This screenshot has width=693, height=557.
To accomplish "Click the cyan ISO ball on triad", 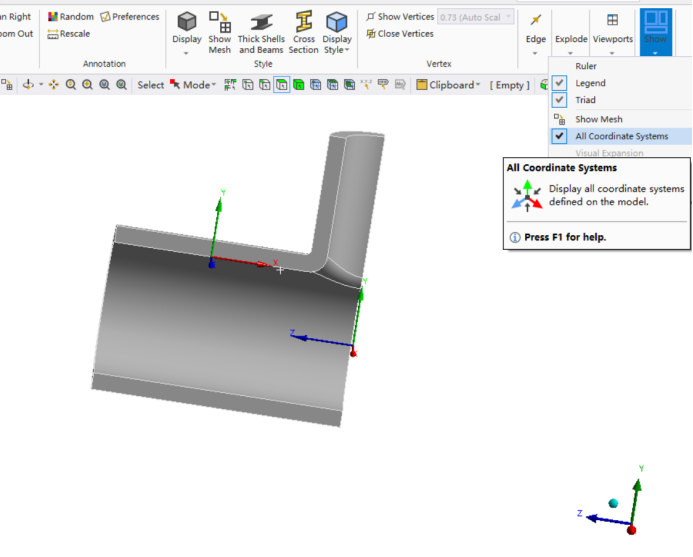I will pos(613,503).
